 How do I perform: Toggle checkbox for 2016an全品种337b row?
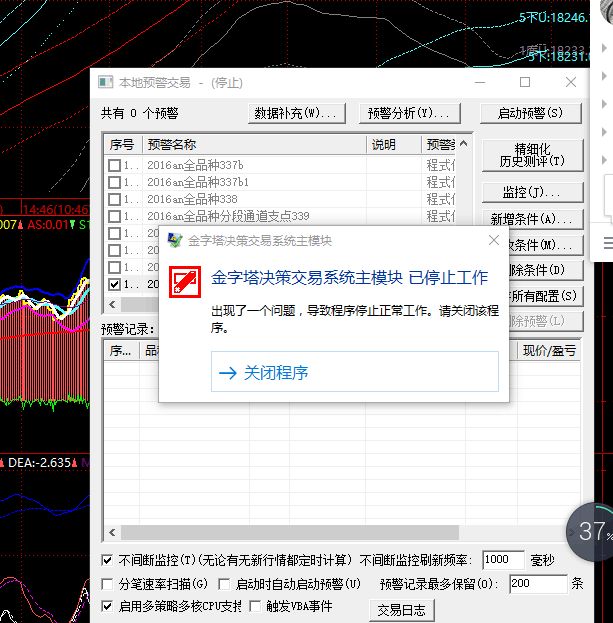114,165
